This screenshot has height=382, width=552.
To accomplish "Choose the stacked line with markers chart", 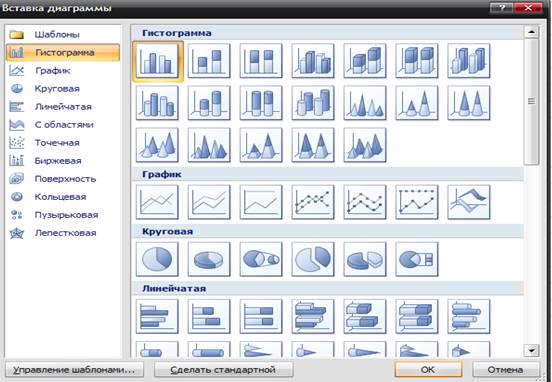I will (365, 202).
